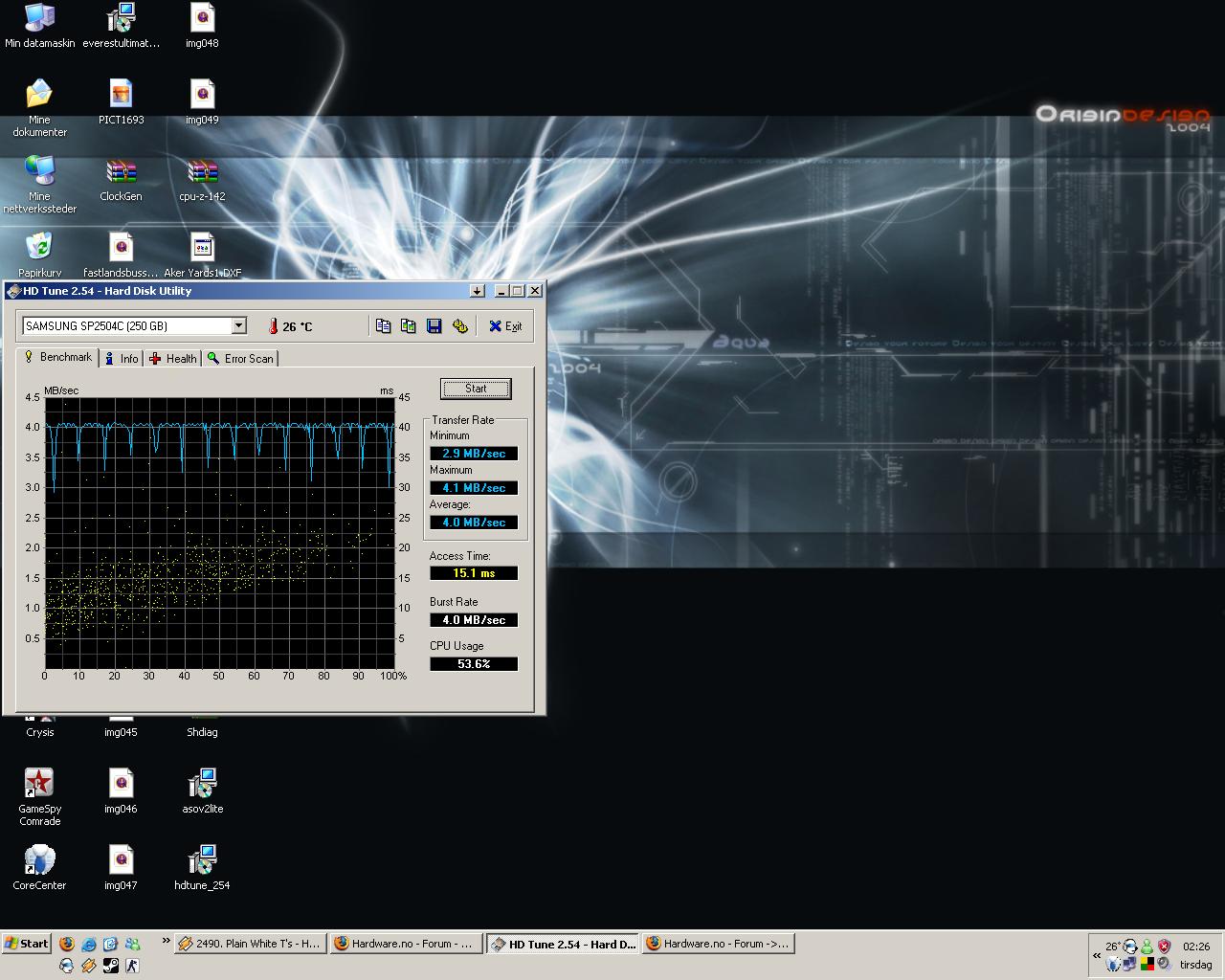Select the hdtune_254 installer icon
Viewport: 1225px width, 980px height.
202,867
